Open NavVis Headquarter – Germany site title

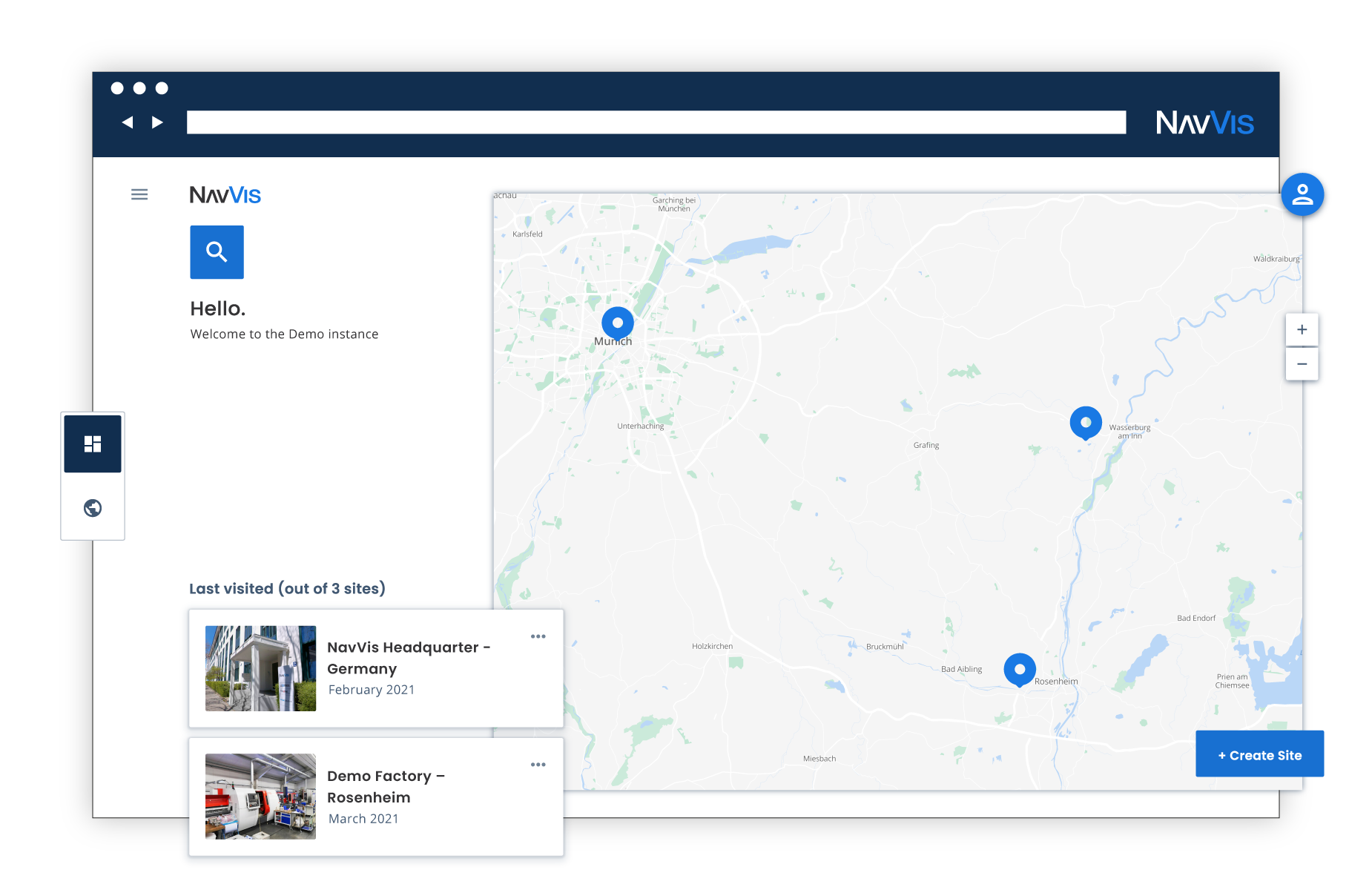tap(408, 658)
